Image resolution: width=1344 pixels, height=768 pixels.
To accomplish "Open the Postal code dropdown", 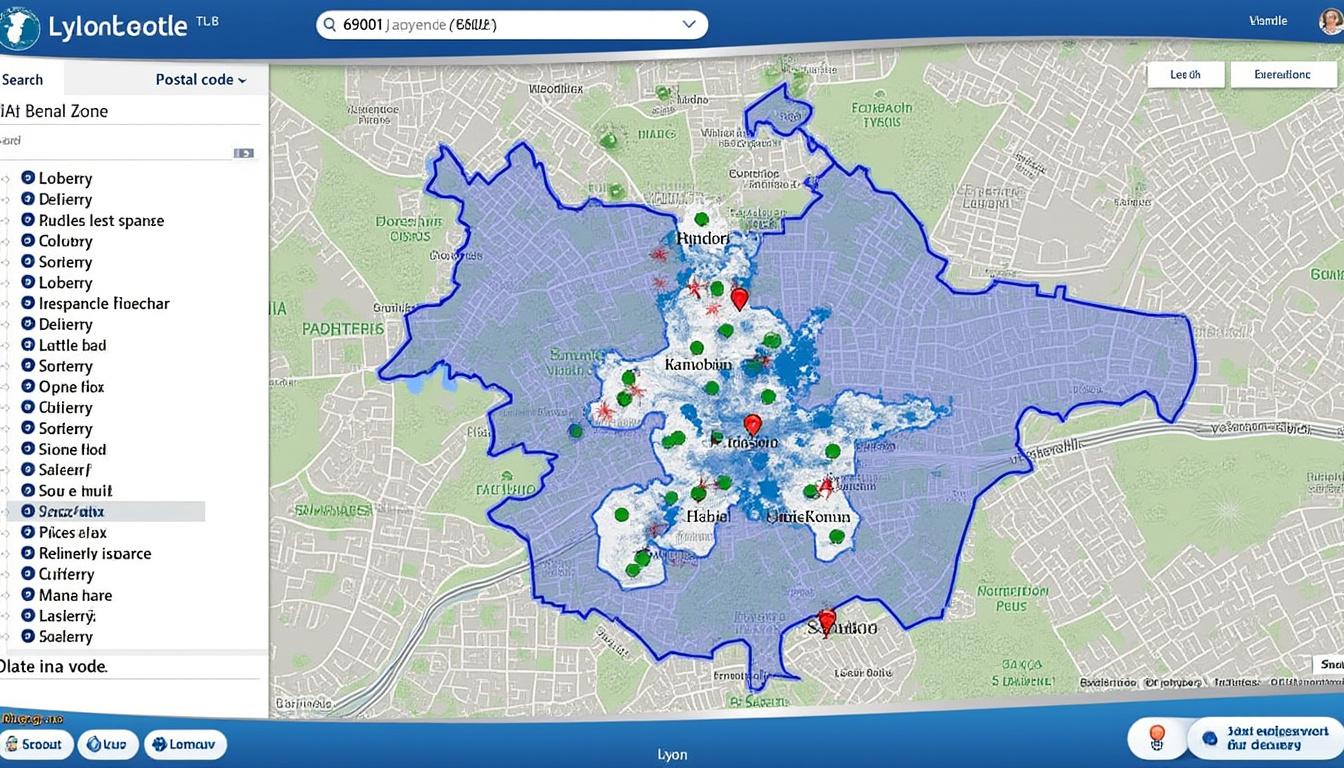I will pyautogui.click(x=199, y=79).
